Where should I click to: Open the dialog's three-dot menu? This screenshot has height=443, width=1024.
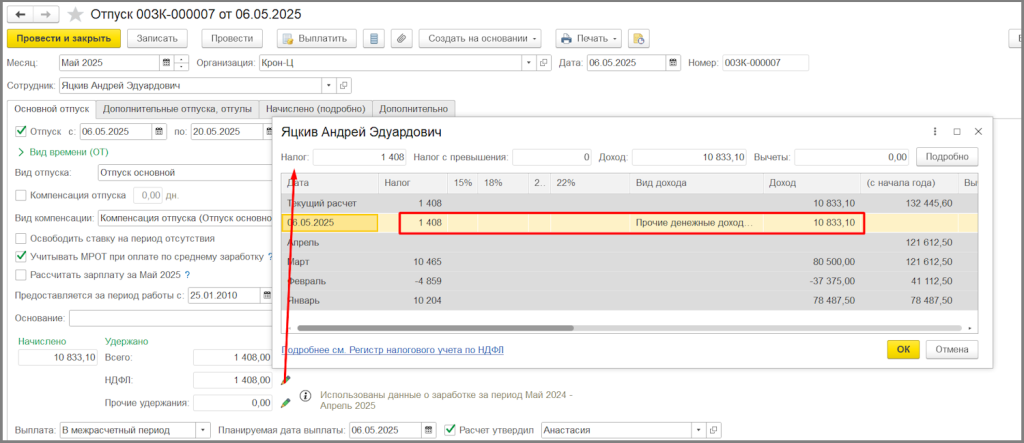(935, 131)
